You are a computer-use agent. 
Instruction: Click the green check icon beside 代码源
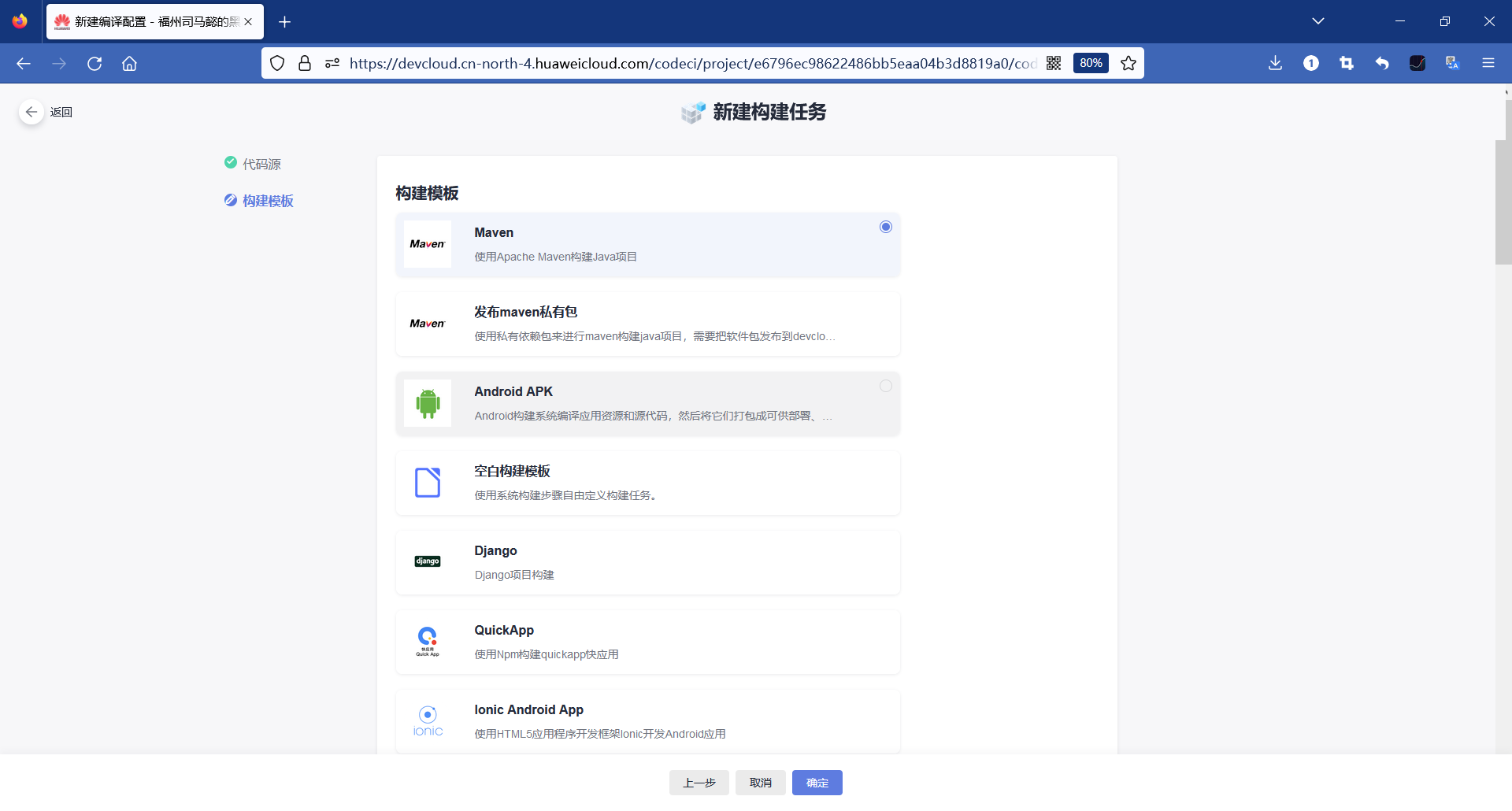231,162
